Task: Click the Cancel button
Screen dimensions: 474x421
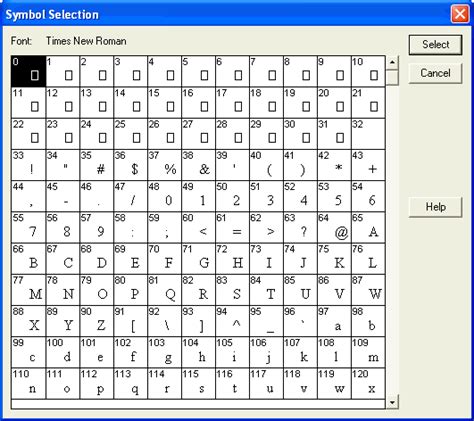Action: pyautogui.click(x=435, y=73)
